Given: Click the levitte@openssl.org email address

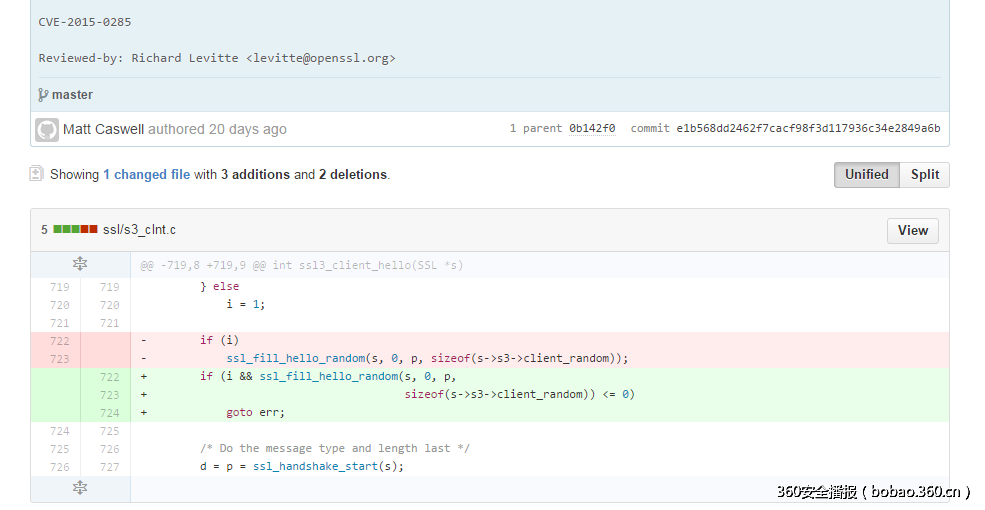Looking at the screenshot, I should pos(320,58).
